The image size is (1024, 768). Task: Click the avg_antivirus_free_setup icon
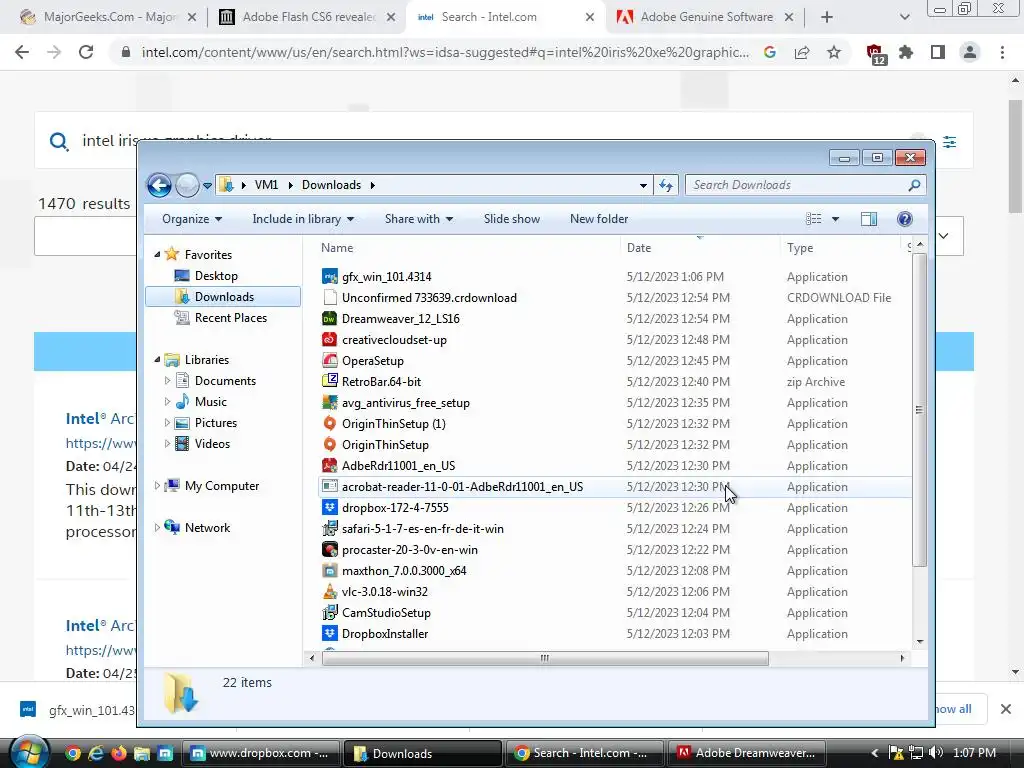(x=330, y=402)
